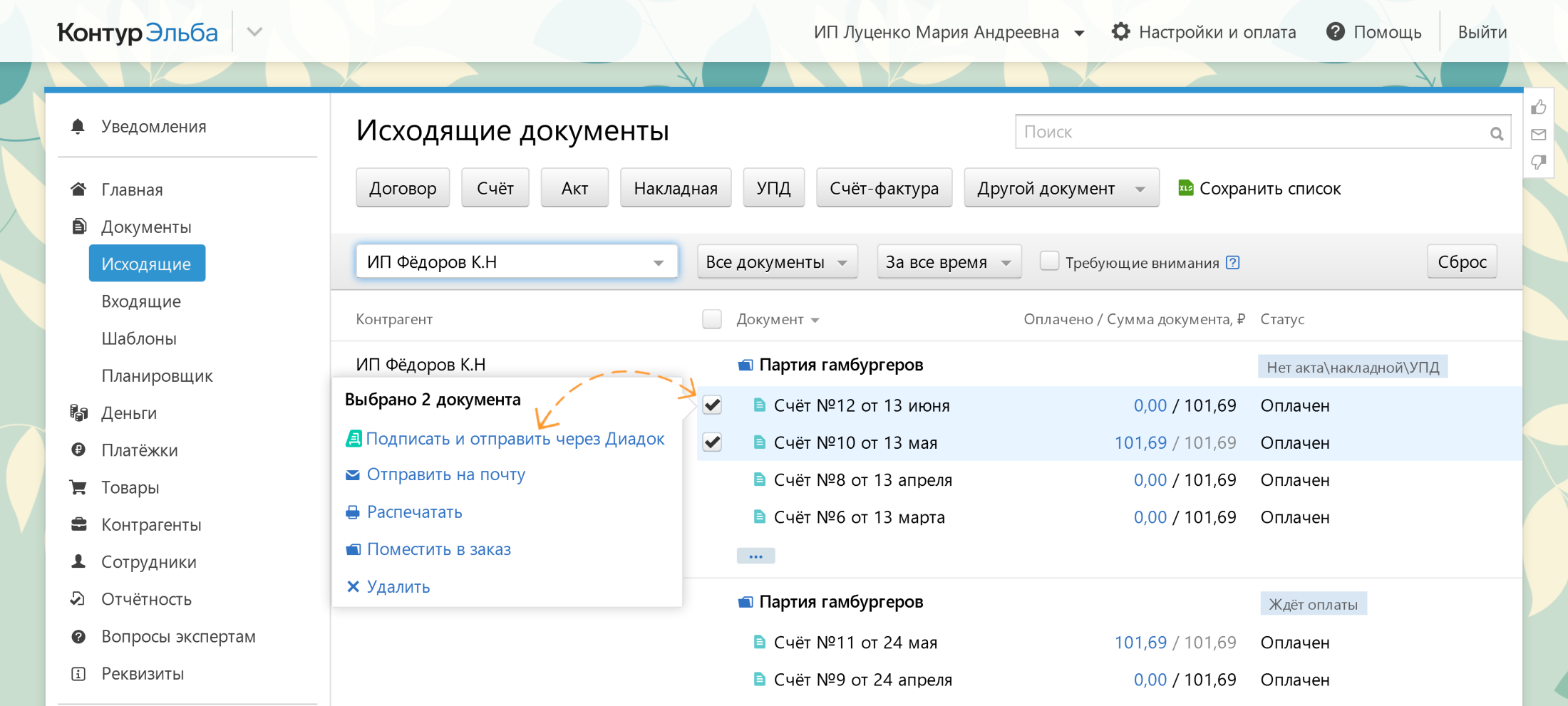Click the Выйти link
This screenshot has height=706, width=1568.
(x=1482, y=31)
